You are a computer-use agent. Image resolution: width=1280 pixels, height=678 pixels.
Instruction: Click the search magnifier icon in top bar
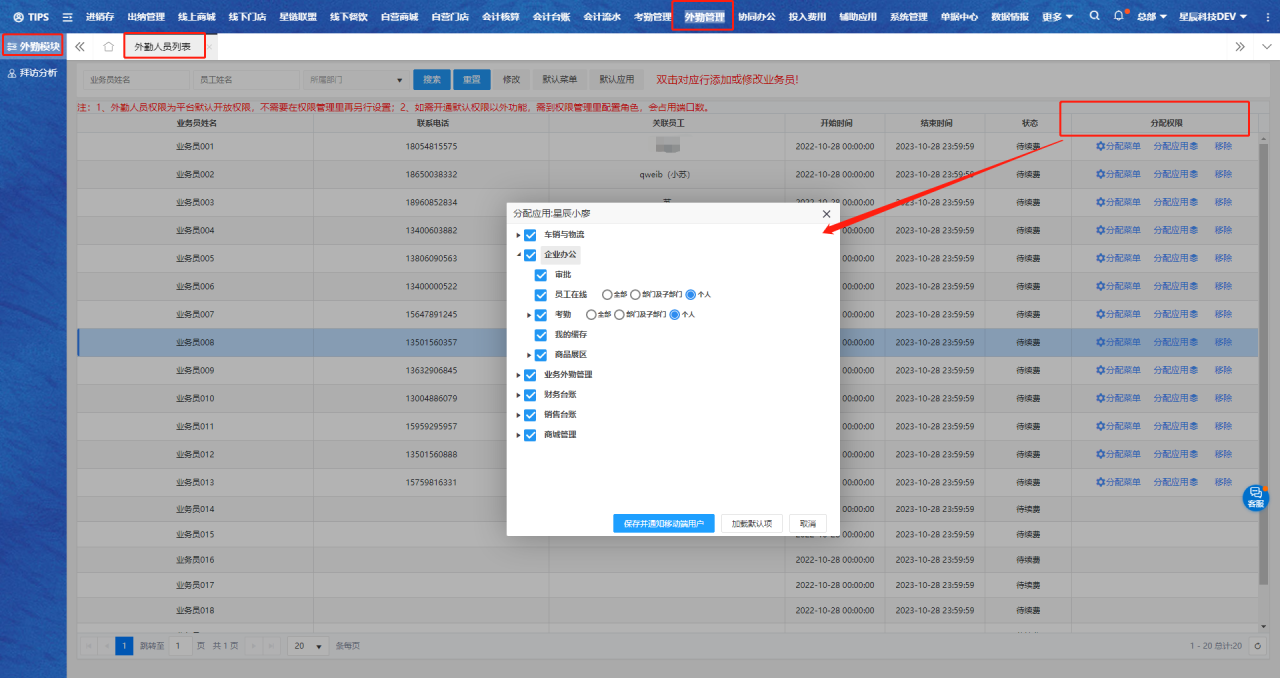1094,16
